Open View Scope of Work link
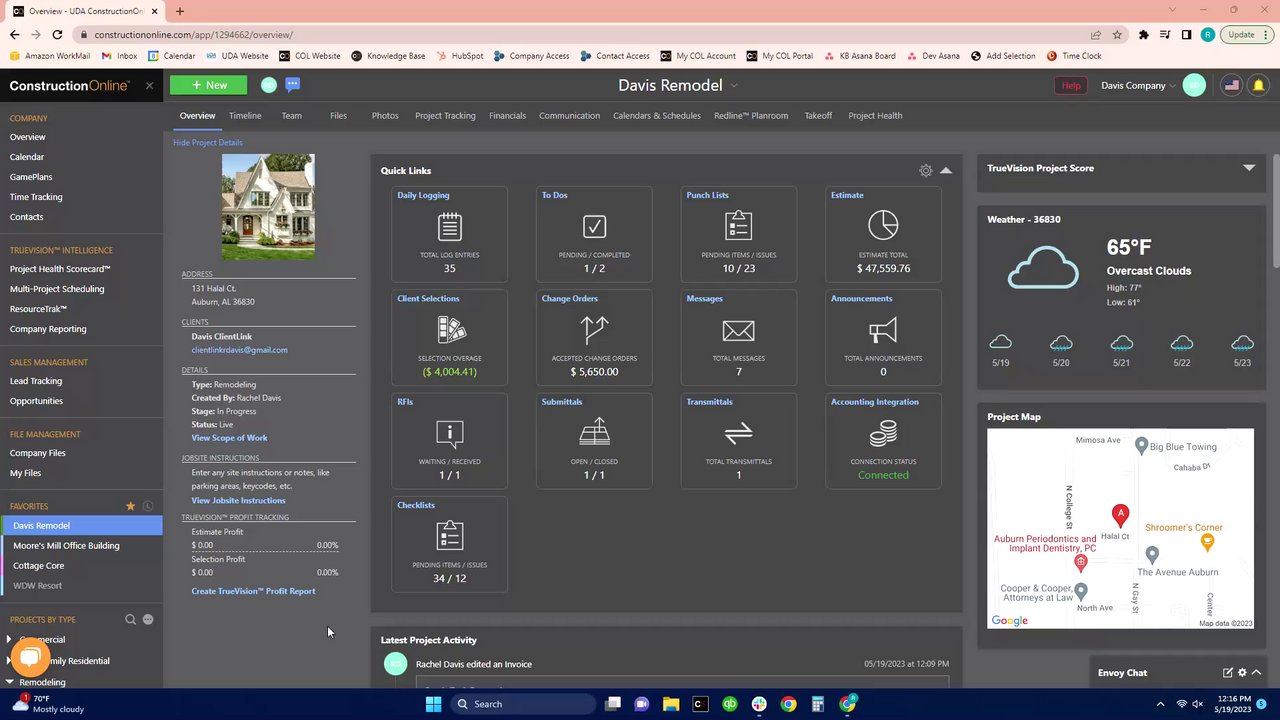 [229, 438]
